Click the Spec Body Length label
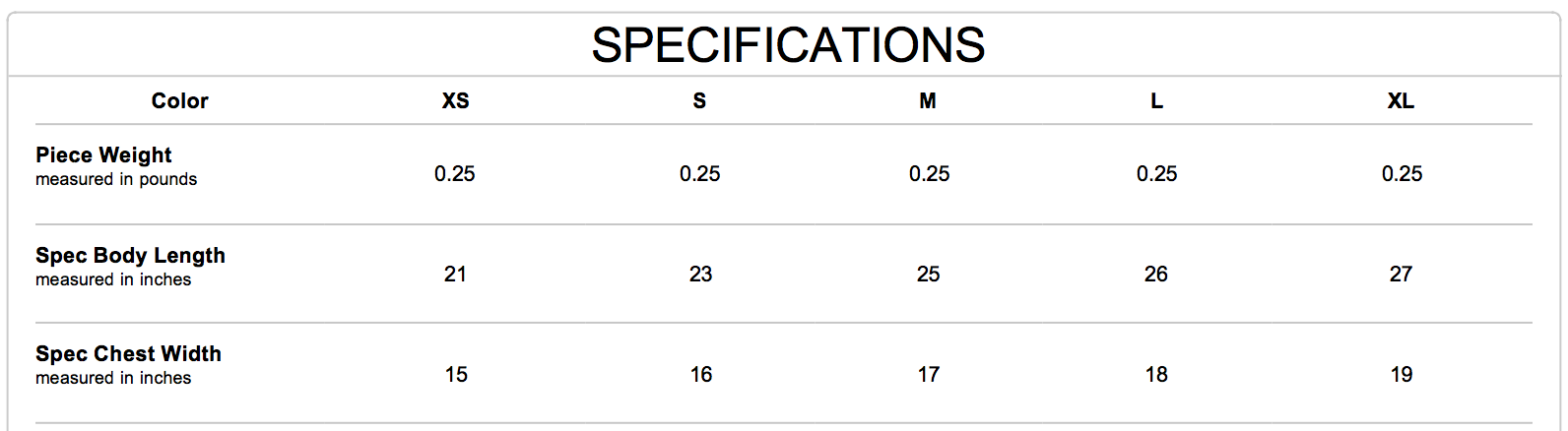The image size is (1568, 431). tap(130, 256)
